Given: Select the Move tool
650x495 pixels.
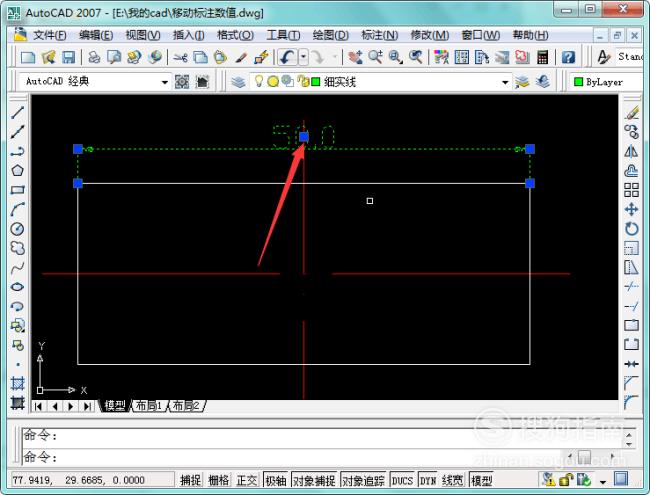Looking at the screenshot, I should click(632, 209).
